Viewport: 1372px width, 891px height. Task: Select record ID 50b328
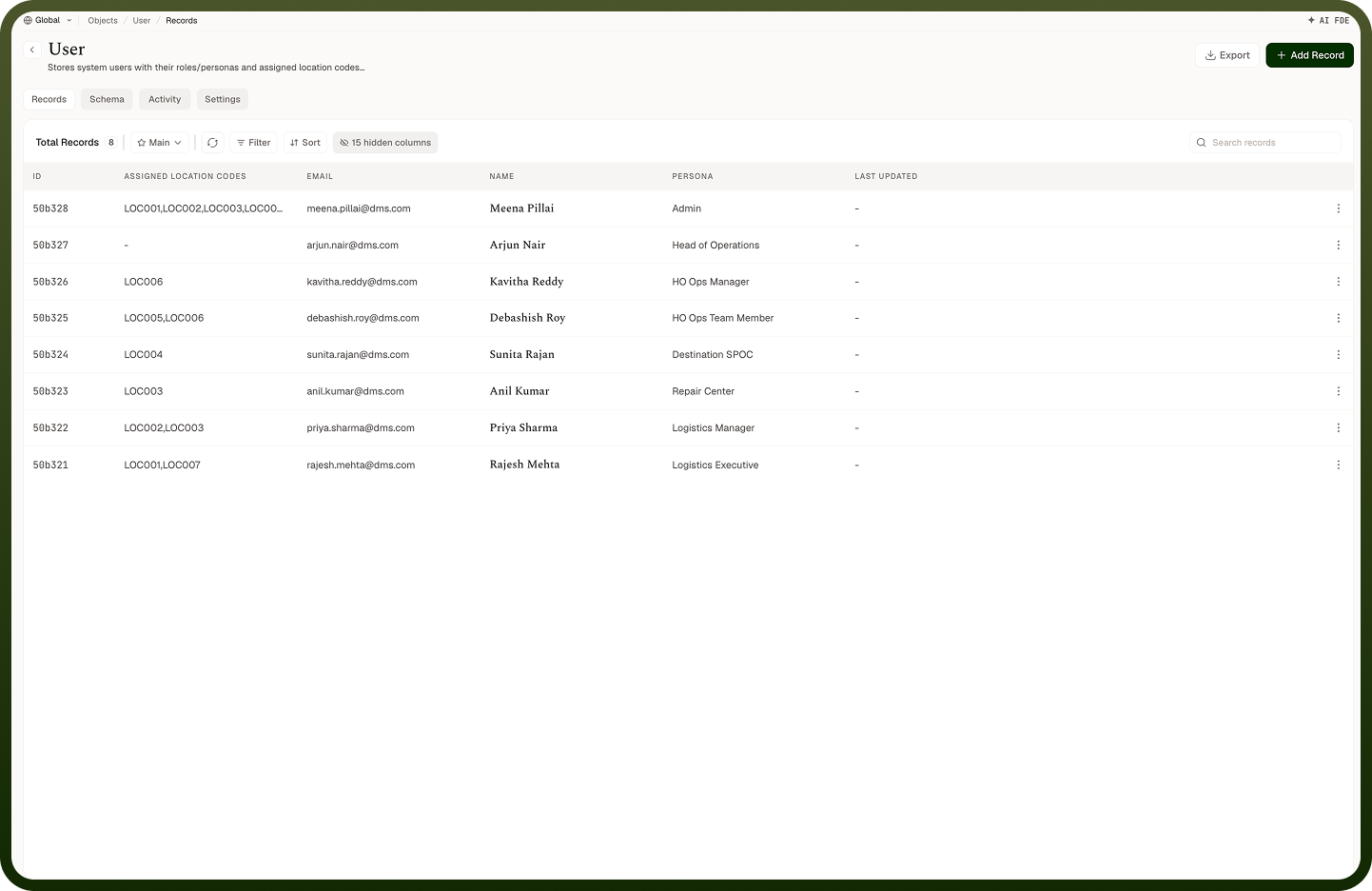(x=50, y=208)
